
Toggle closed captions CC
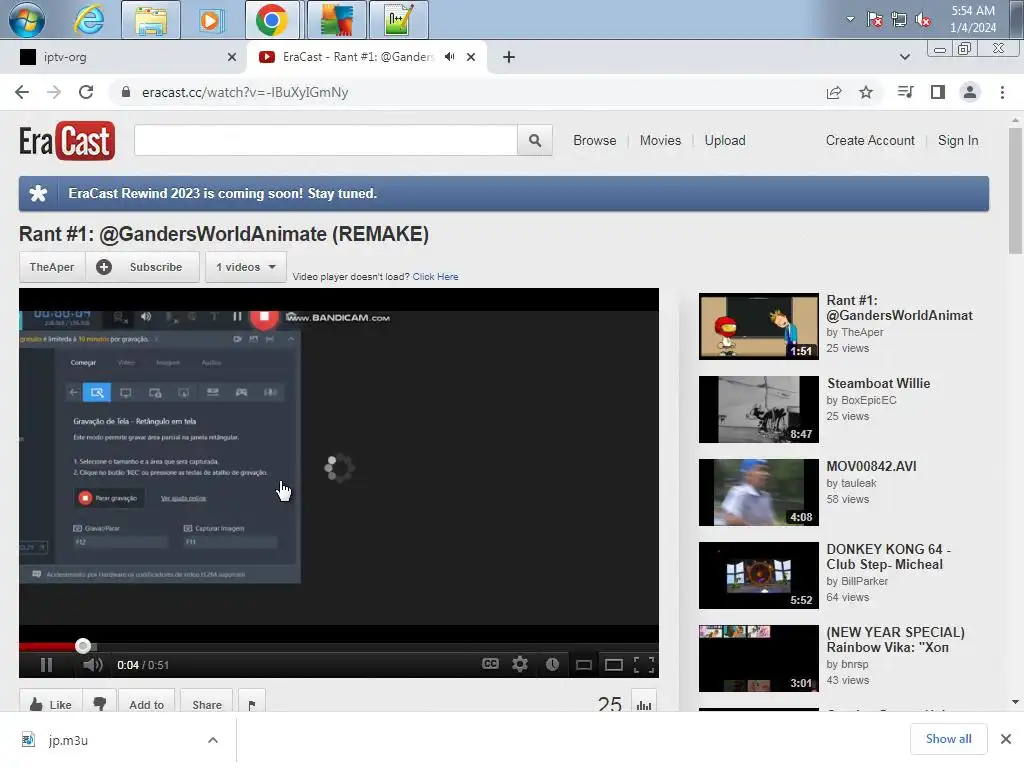click(490, 664)
